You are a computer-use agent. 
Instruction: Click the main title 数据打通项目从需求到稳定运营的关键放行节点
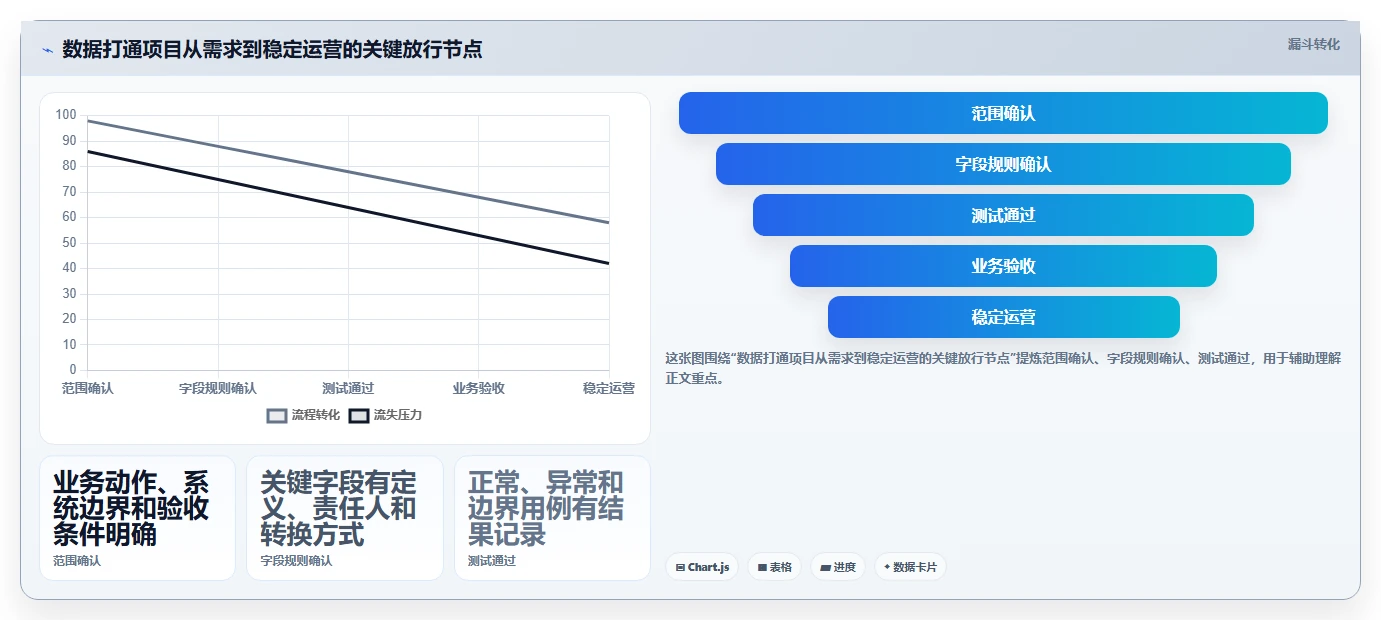tap(272, 49)
